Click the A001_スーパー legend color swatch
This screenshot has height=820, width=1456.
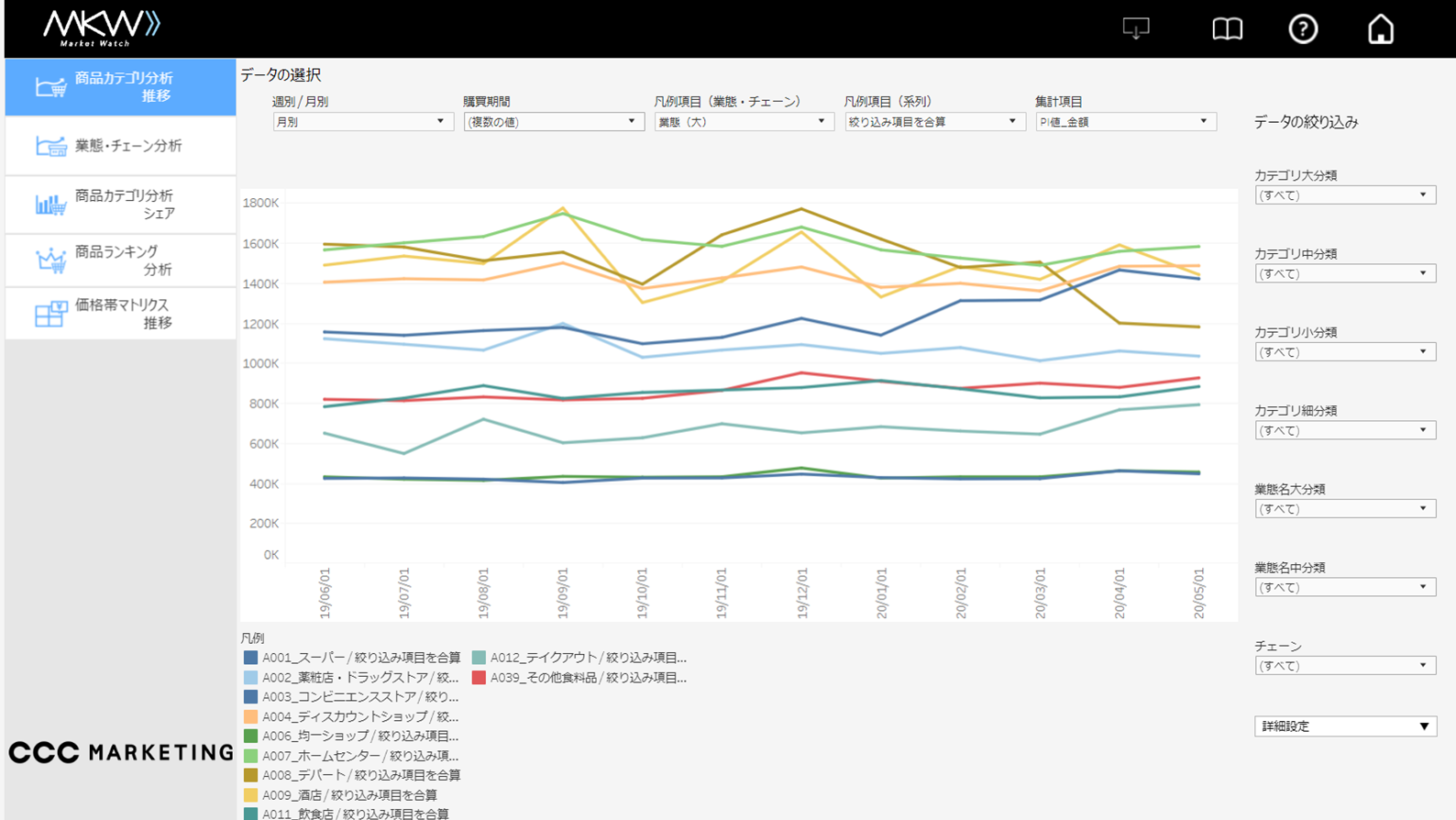click(x=250, y=658)
